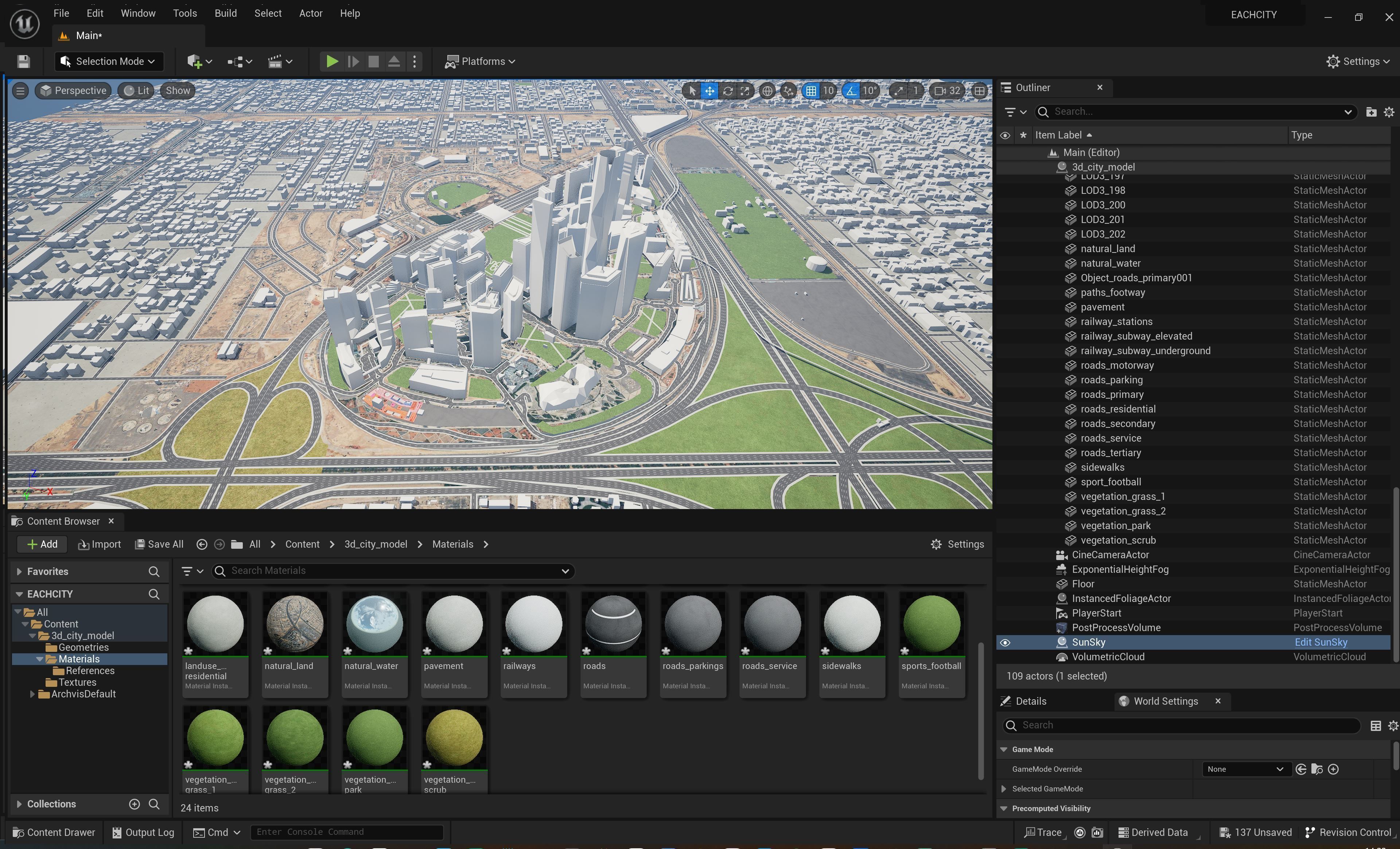
Task: Activate the rotate gizmo tool in viewport
Action: click(x=727, y=91)
